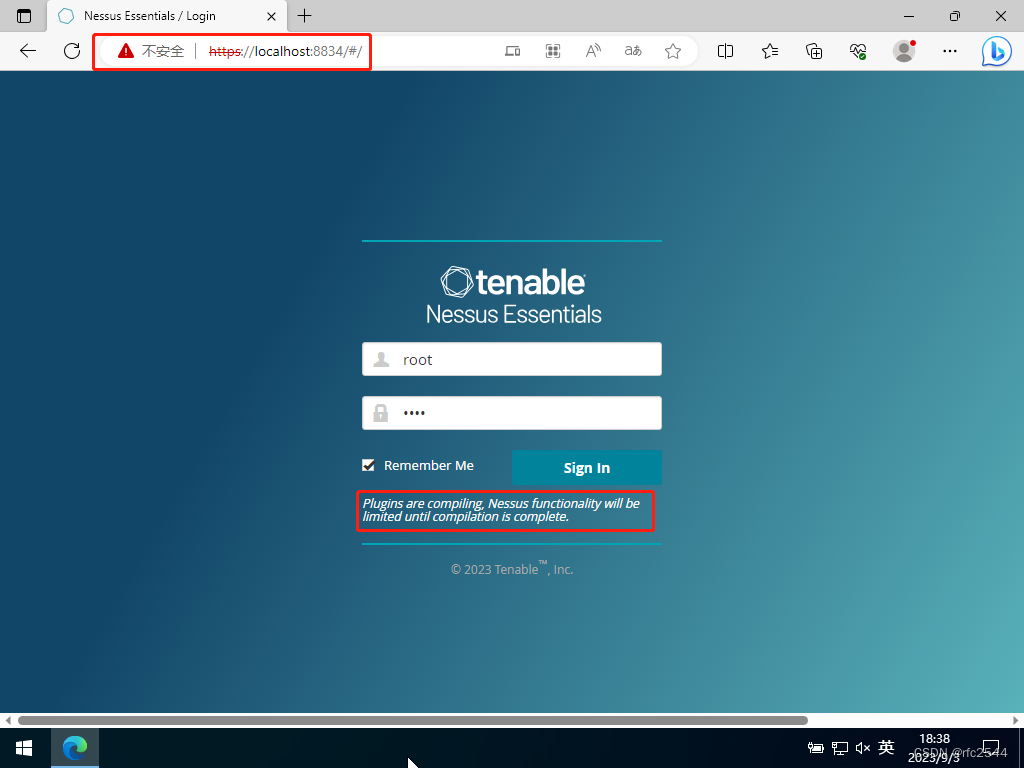Click the tenable logo
1024x768 pixels.
[x=513, y=282]
